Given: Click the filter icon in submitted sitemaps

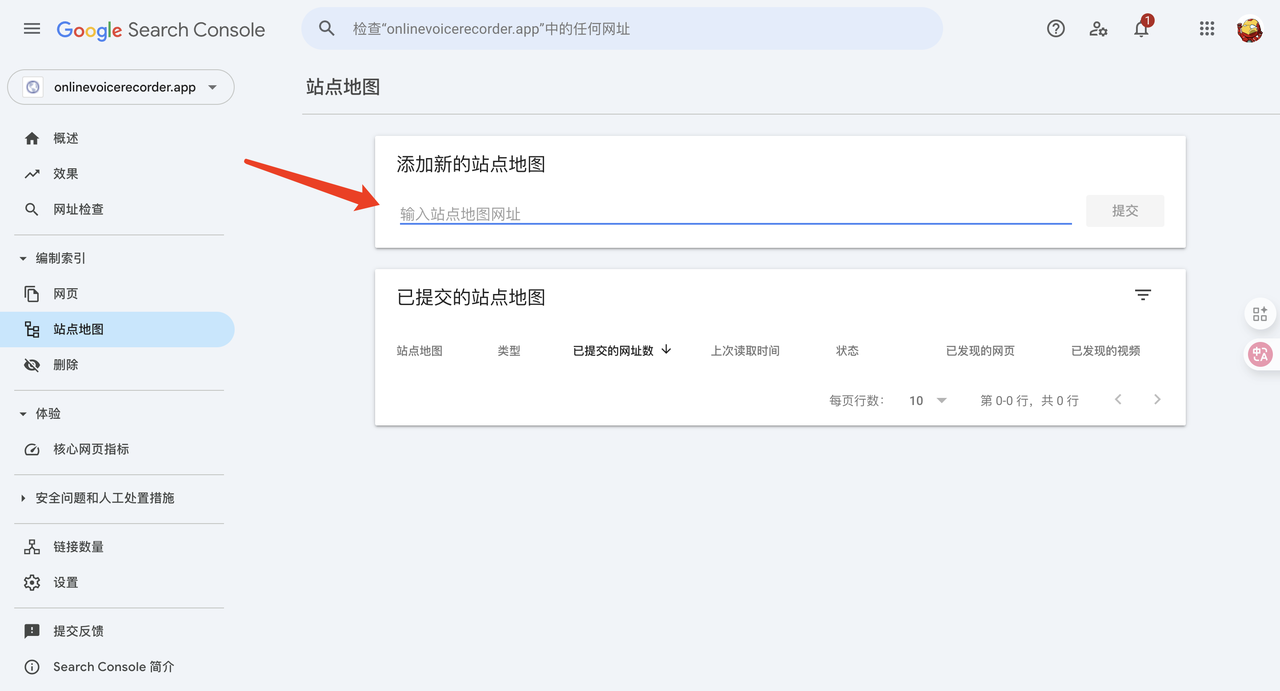Looking at the screenshot, I should click(1143, 295).
